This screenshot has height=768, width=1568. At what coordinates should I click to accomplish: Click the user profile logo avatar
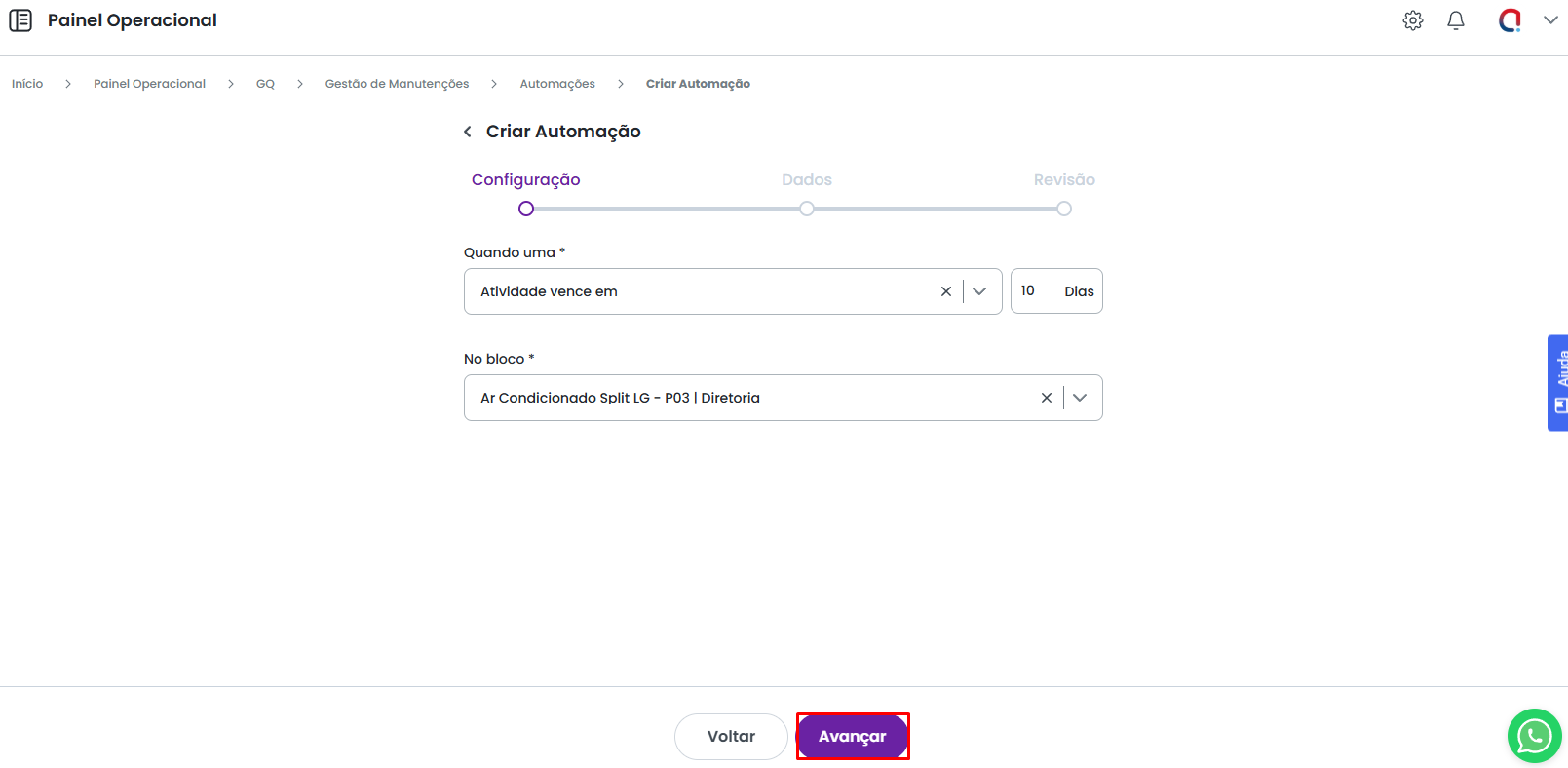(1510, 20)
